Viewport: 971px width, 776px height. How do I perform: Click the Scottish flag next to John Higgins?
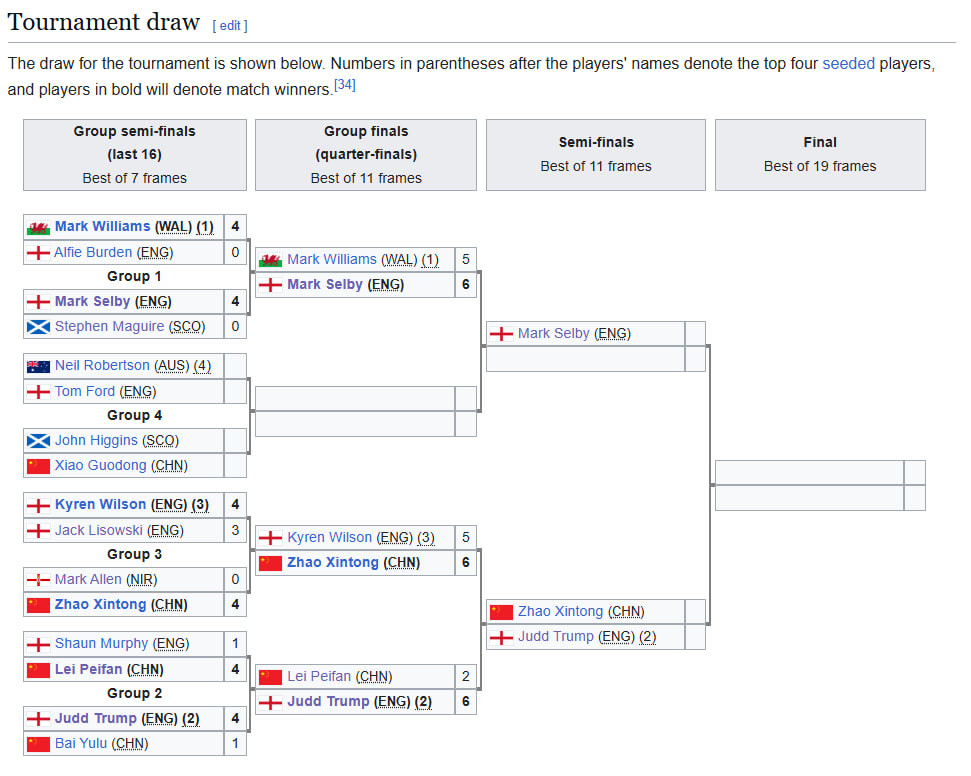click(38, 441)
